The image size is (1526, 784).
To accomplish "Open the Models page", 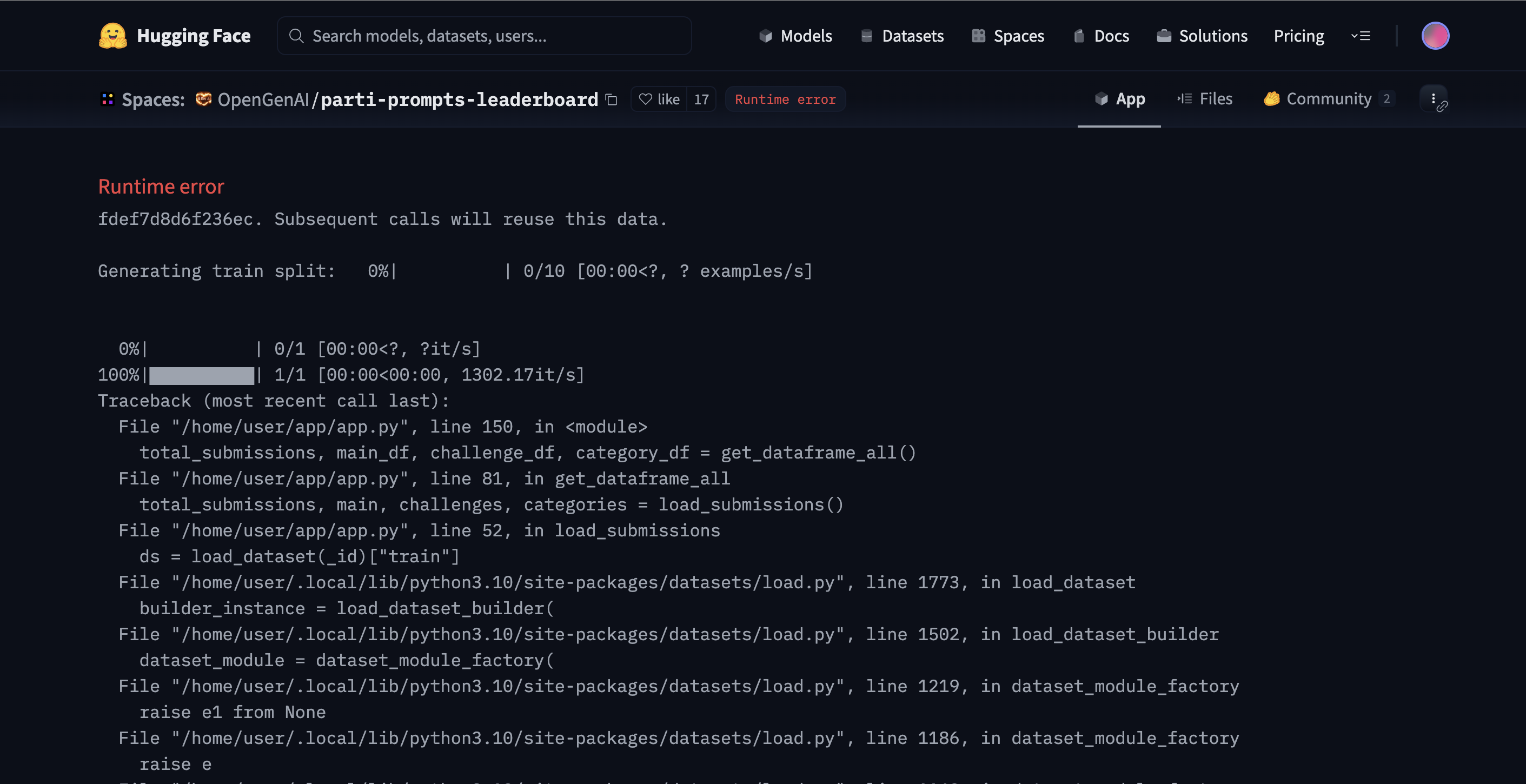I will pyautogui.click(x=795, y=36).
